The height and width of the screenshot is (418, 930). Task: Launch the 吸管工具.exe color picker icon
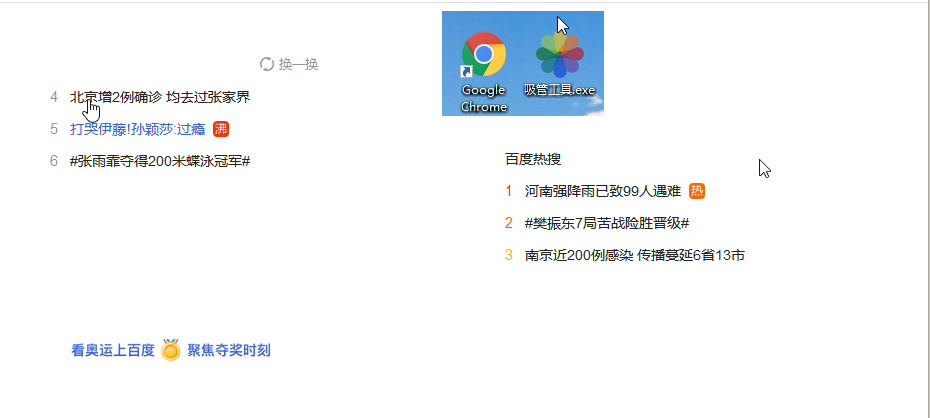click(x=559, y=63)
